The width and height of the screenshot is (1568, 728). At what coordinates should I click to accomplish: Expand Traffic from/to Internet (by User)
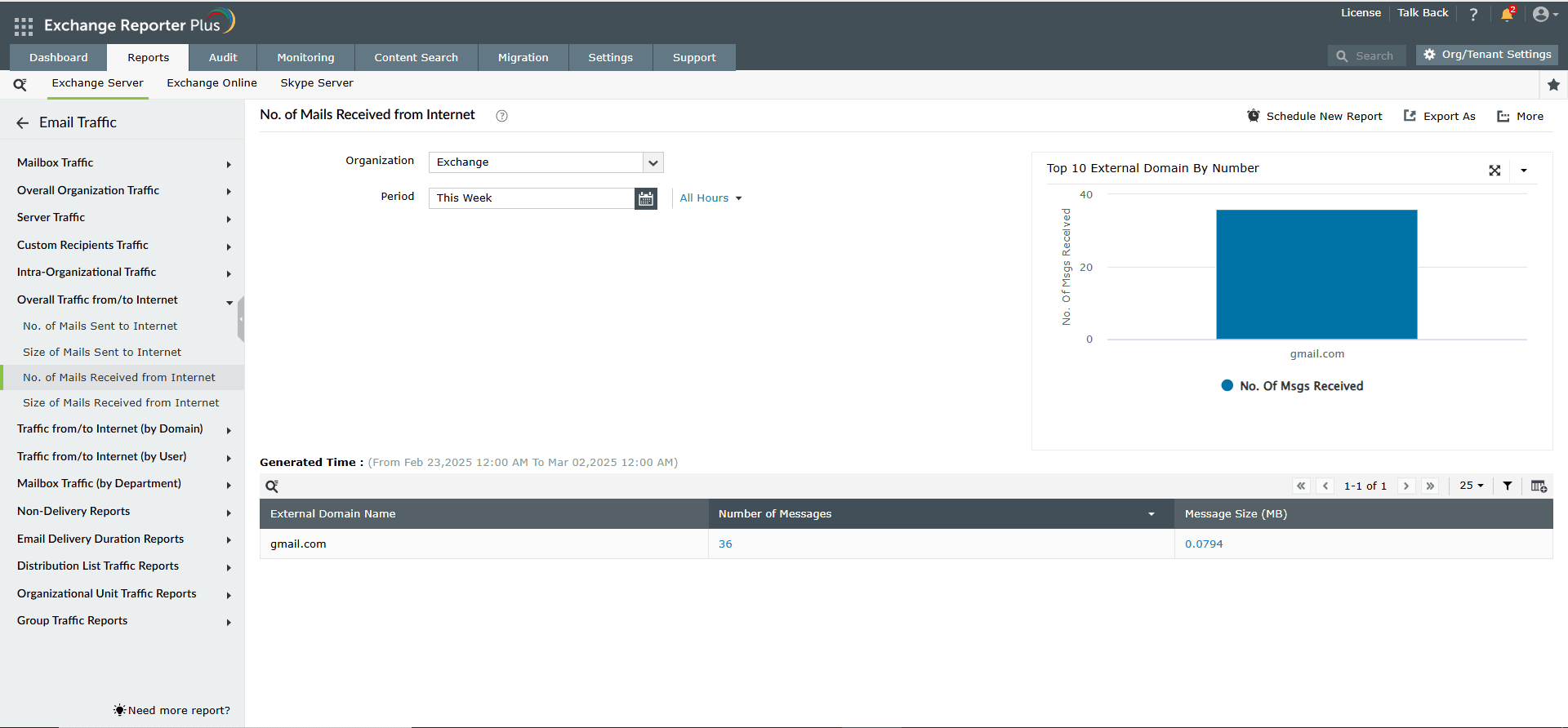(229, 458)
